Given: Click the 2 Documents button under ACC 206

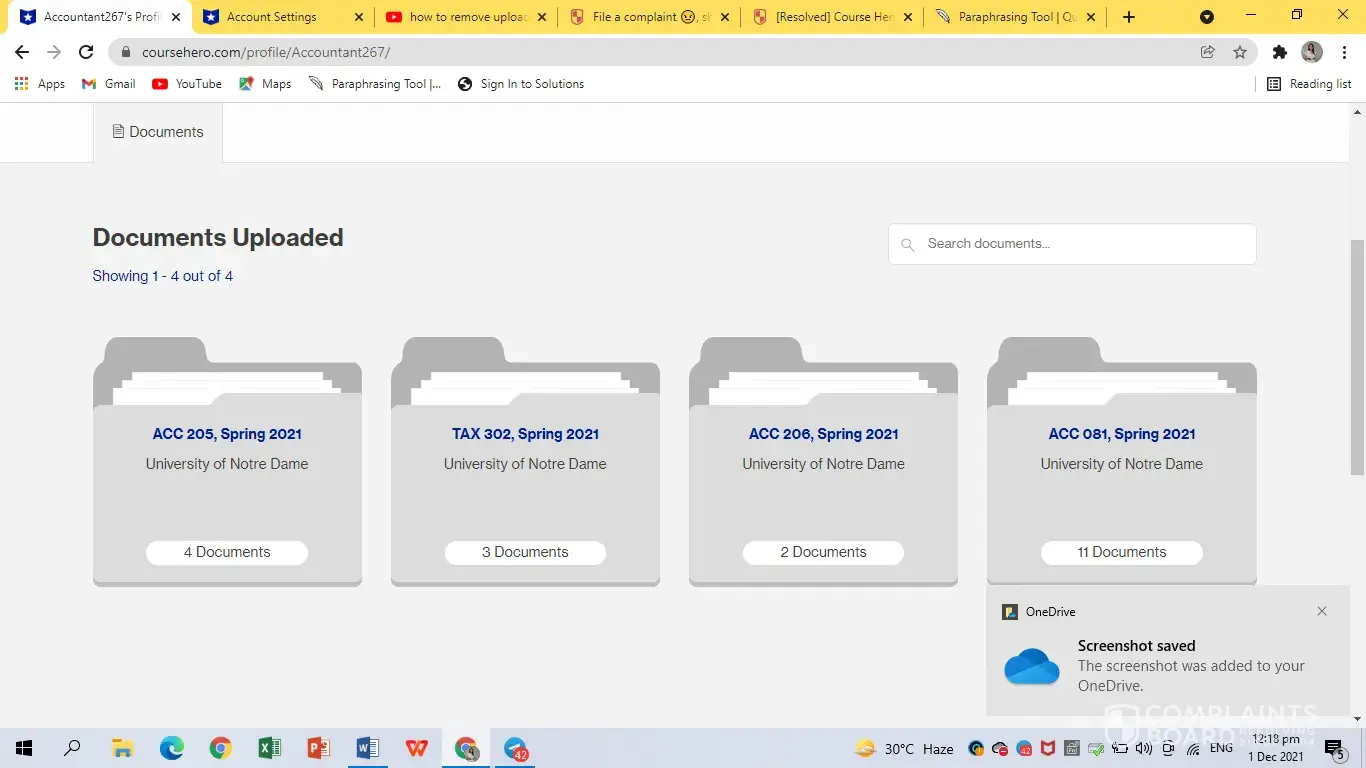Looking at the screenshot, I should pos(823,552).
